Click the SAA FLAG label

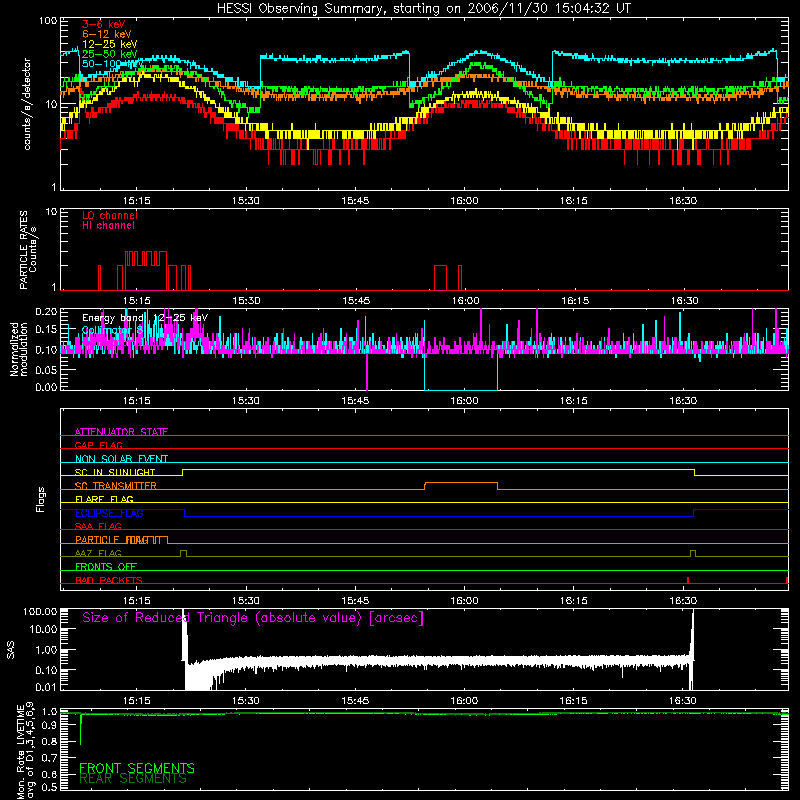tap(98, 526)
